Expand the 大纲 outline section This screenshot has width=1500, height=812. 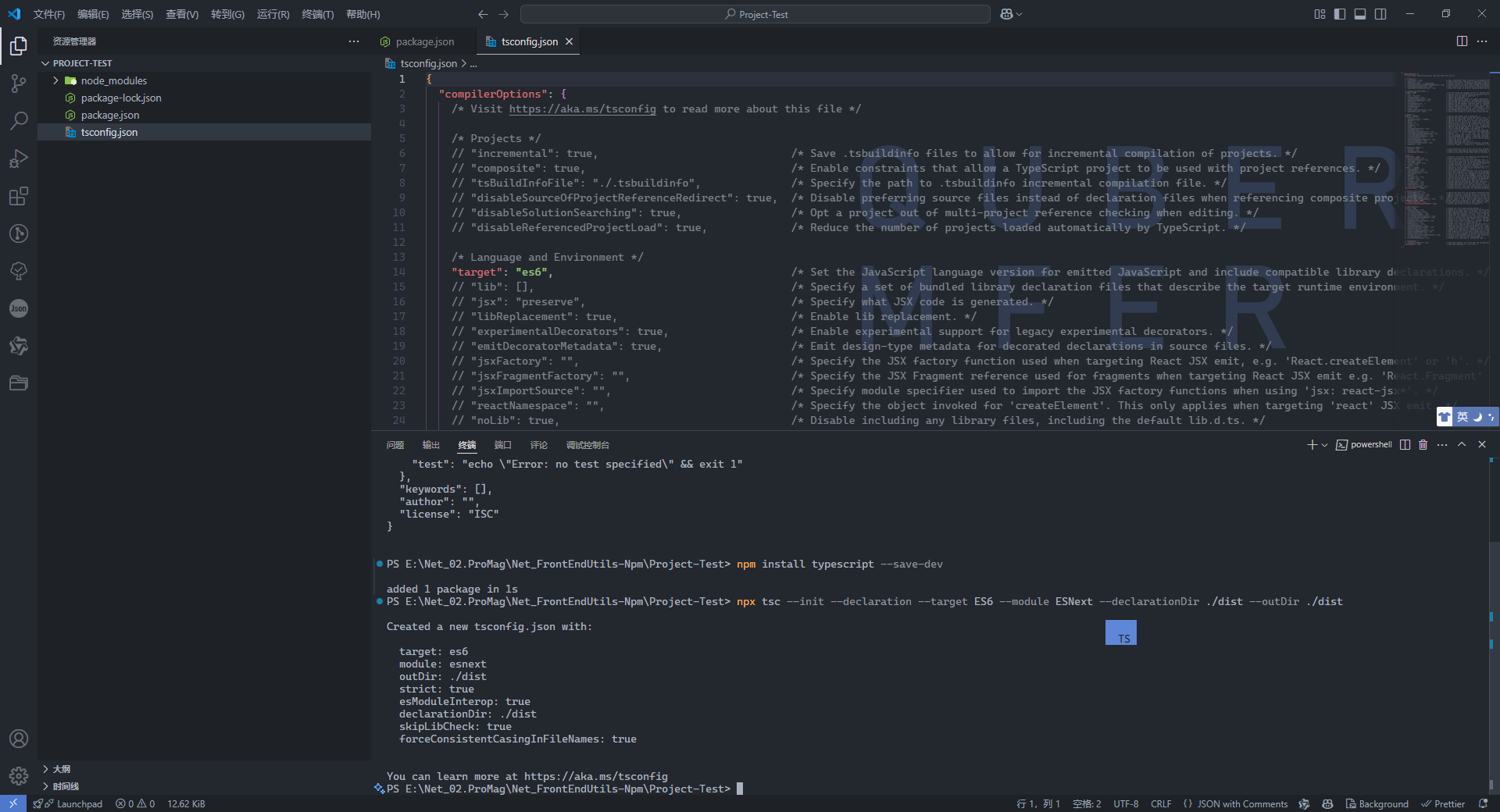coord(46,769)
